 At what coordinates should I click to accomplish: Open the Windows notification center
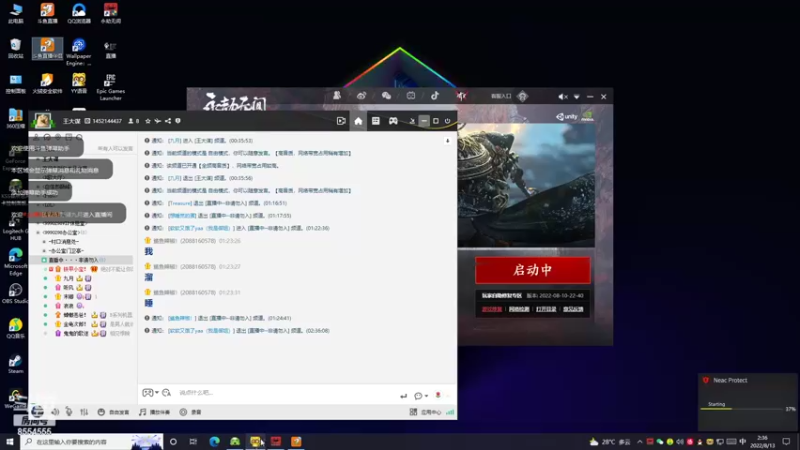786,441
